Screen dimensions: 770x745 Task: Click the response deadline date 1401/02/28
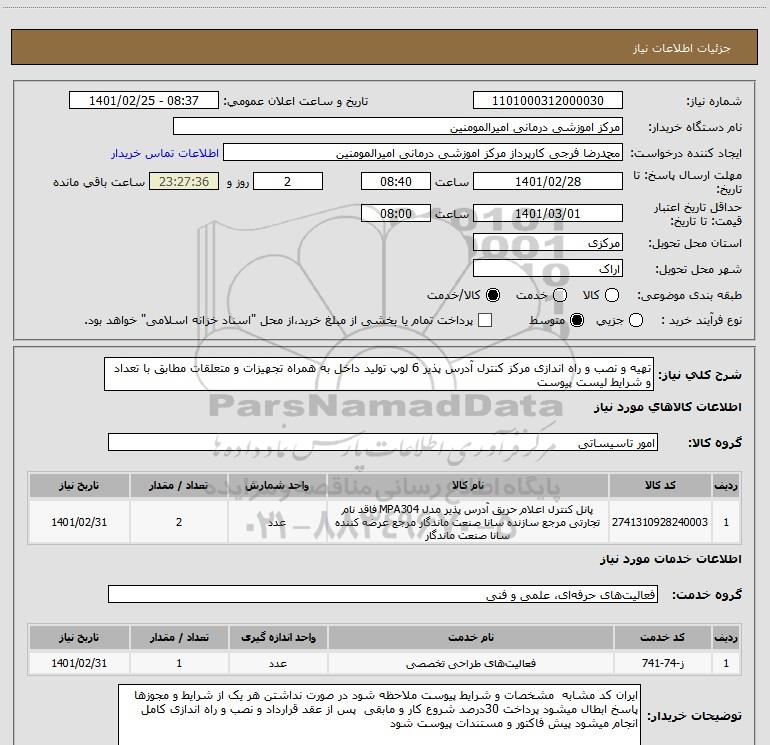[548, 181]
